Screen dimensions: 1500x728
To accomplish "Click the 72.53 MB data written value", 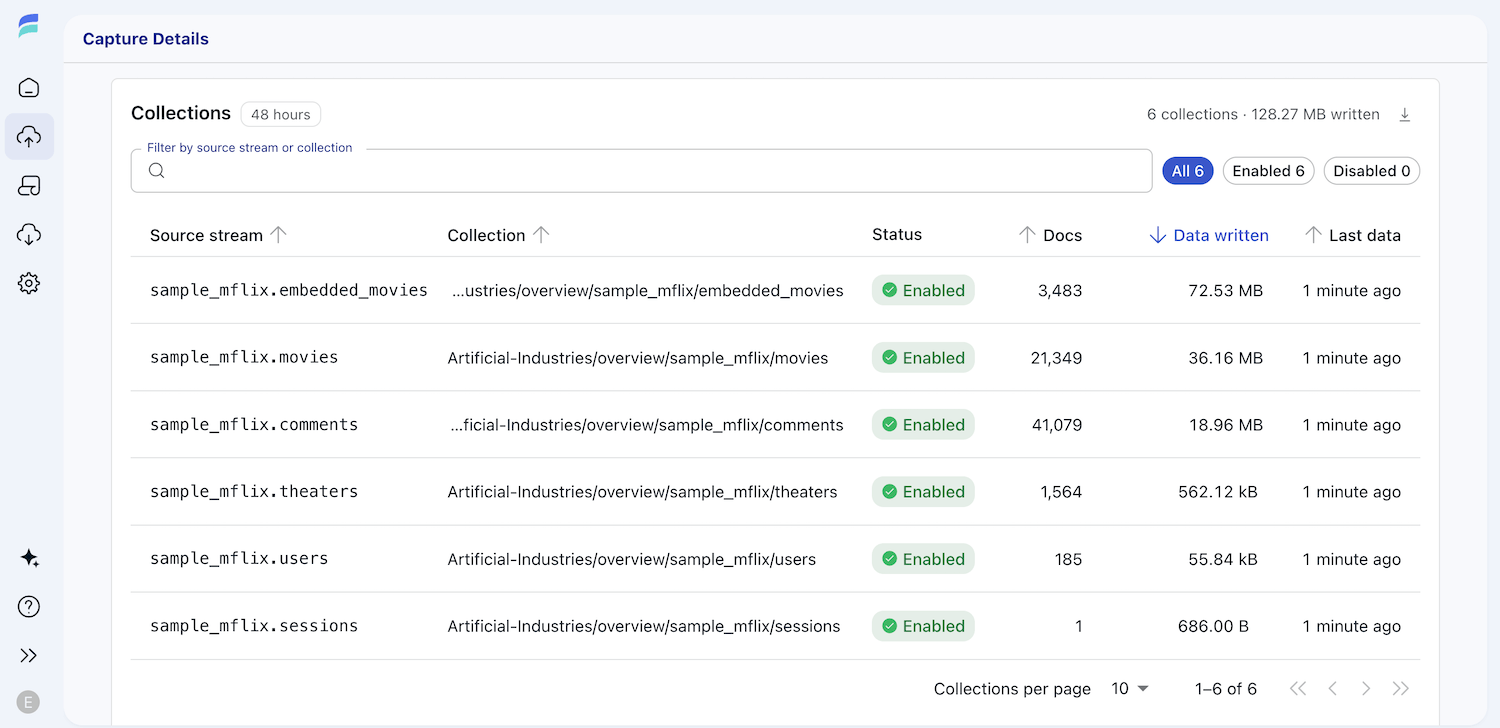I will [x=1225, y=291].
